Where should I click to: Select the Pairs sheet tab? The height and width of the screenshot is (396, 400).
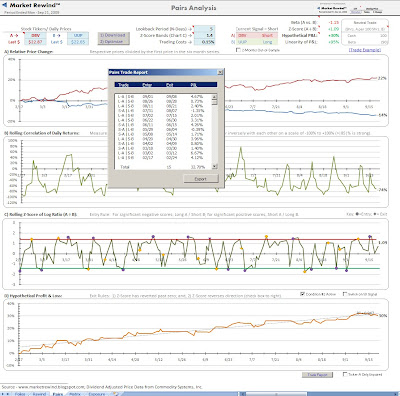click(58, 394)
